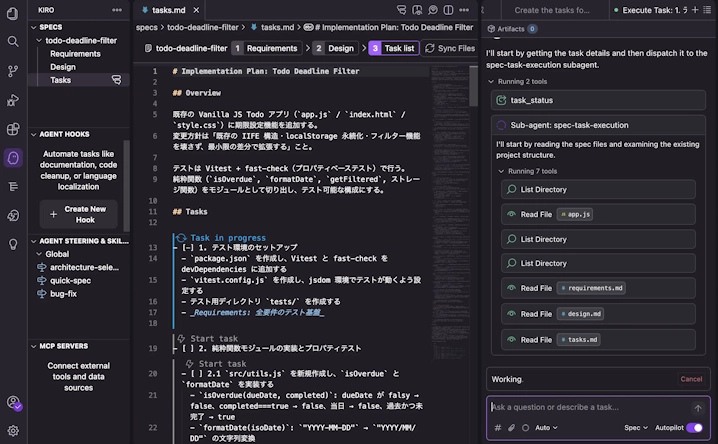Click the preview icon in editor toolbar
Viewport: 718px width, 444px height.
417,10
